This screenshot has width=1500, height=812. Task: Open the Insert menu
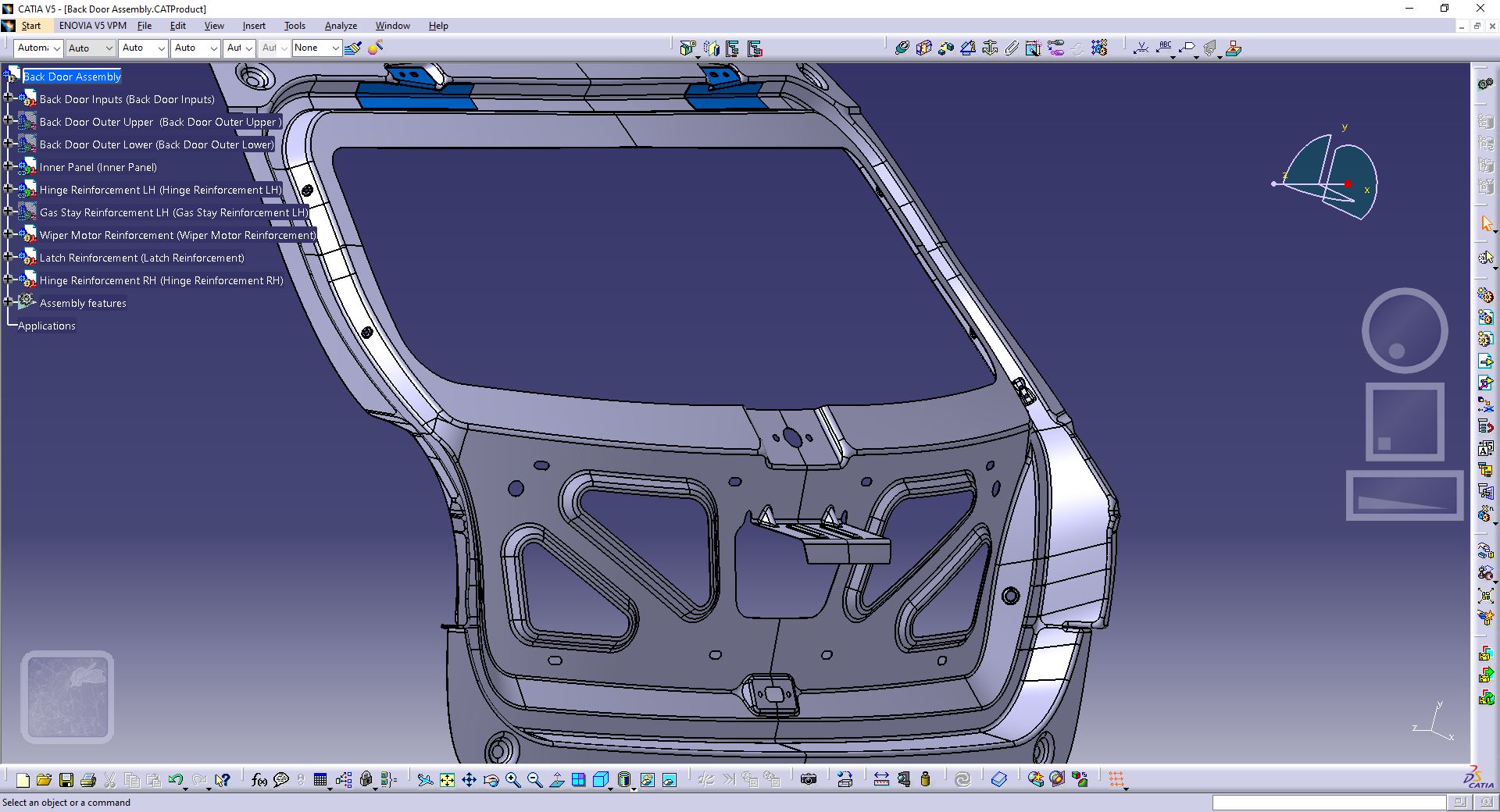pos(254,26)
